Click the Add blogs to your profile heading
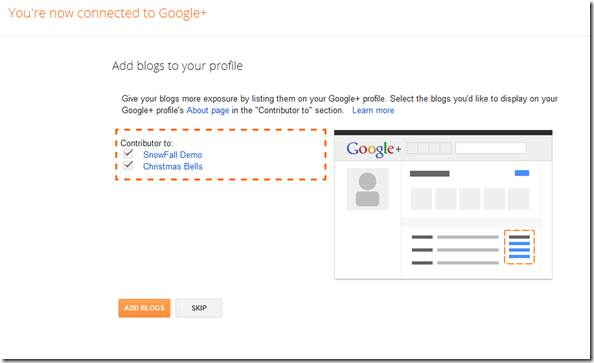This screenshot has width=594, height=363. [x=177, y=66]
